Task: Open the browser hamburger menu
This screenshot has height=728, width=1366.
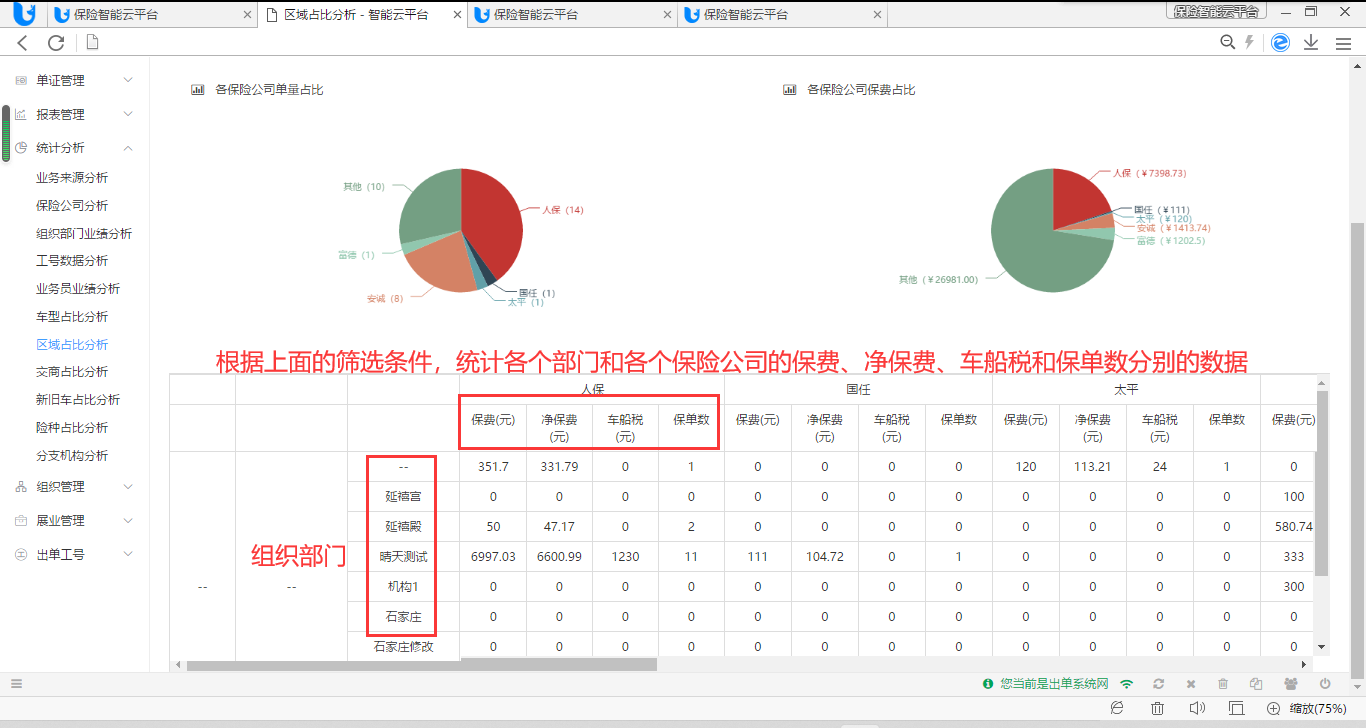Action: [x=1343, y=43]
